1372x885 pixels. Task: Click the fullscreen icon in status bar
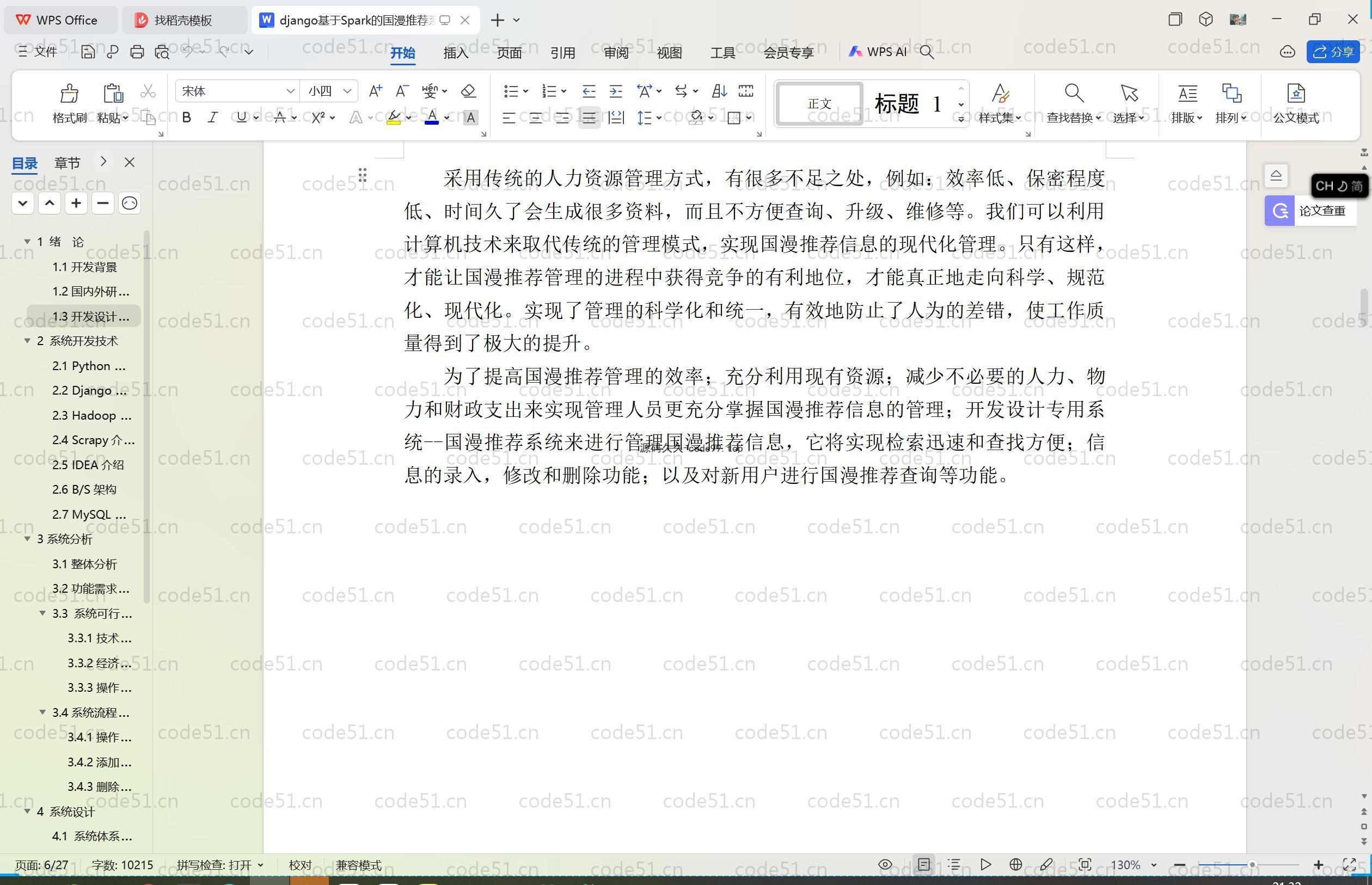tap(1349, 864)
